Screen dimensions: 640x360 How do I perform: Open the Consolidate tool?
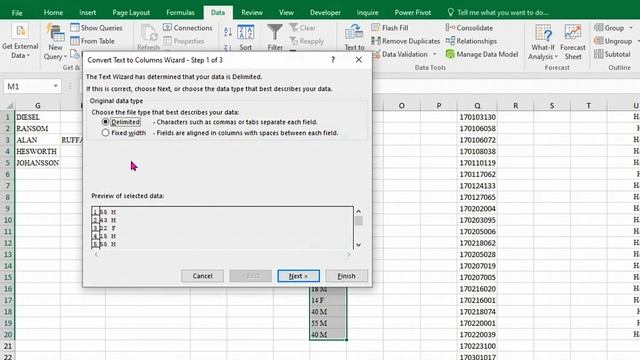[469, 28]
